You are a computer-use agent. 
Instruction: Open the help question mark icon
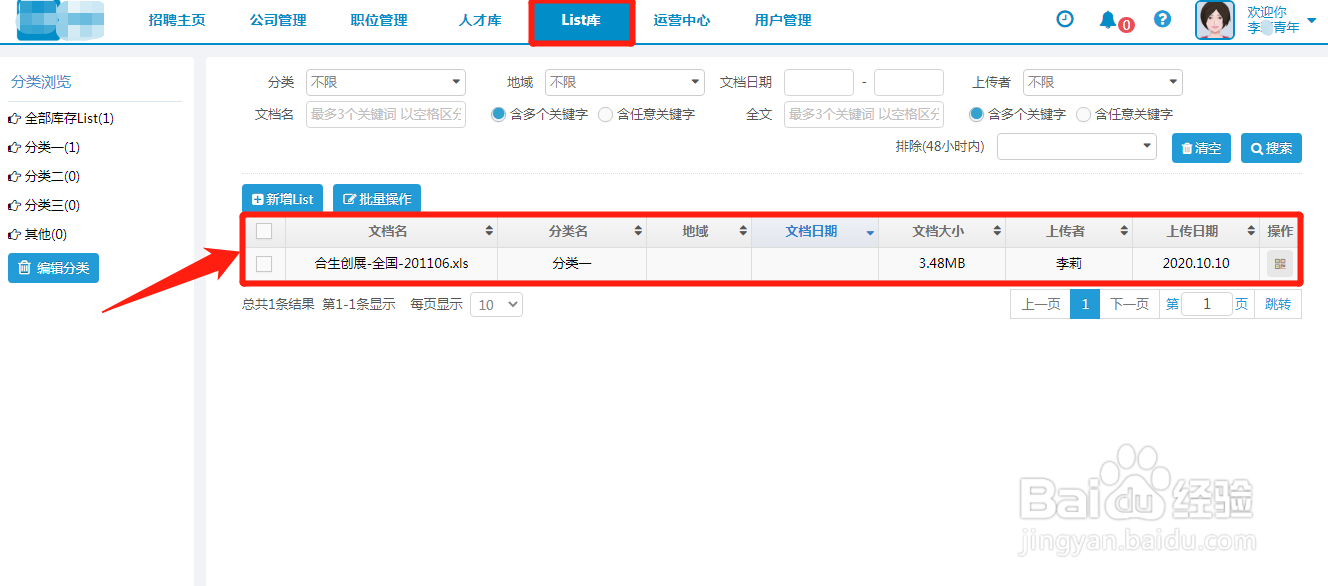click(x=1161, y=18)
